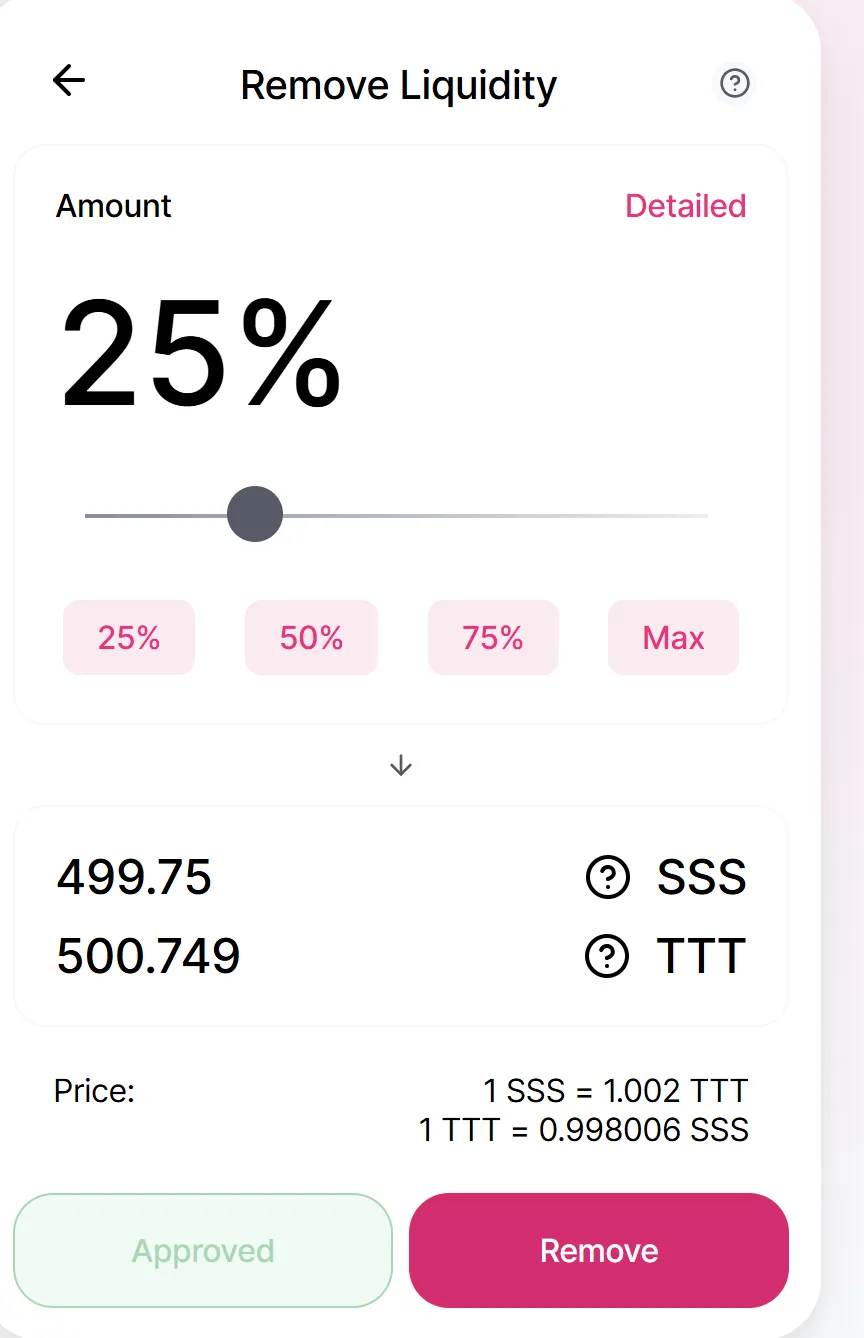Click the slider handle
The width and height of the screenshot is (864, 1338).
click(x=255, y=514)
